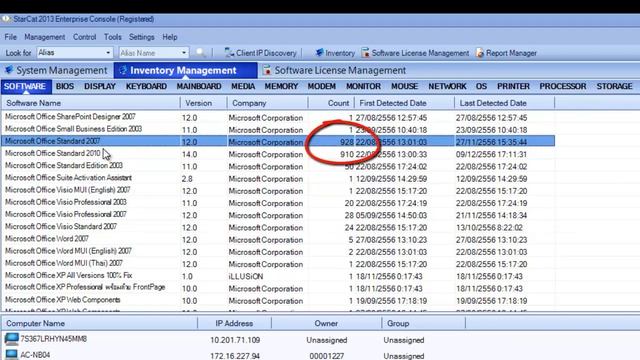This screenshot has height=360, width=640.
Task: Select Microsoft Office Standard 2007 row
Action: coord(278,142)
